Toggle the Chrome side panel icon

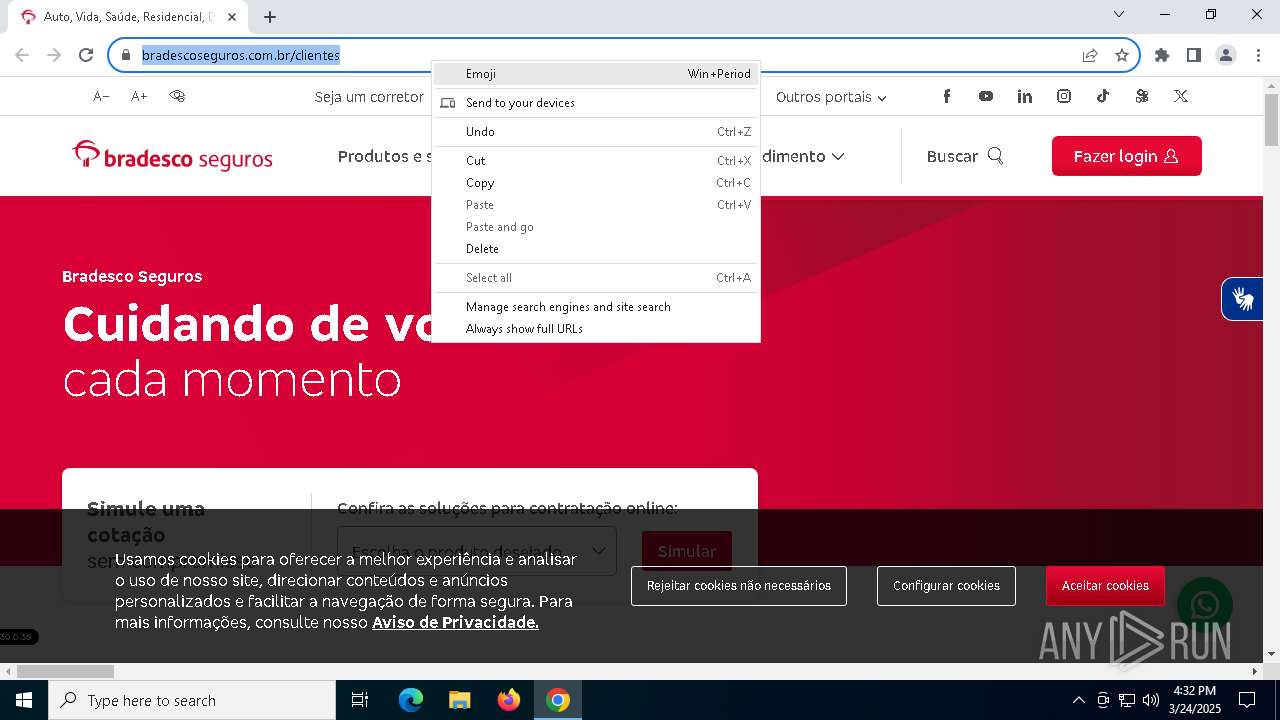1194,55
